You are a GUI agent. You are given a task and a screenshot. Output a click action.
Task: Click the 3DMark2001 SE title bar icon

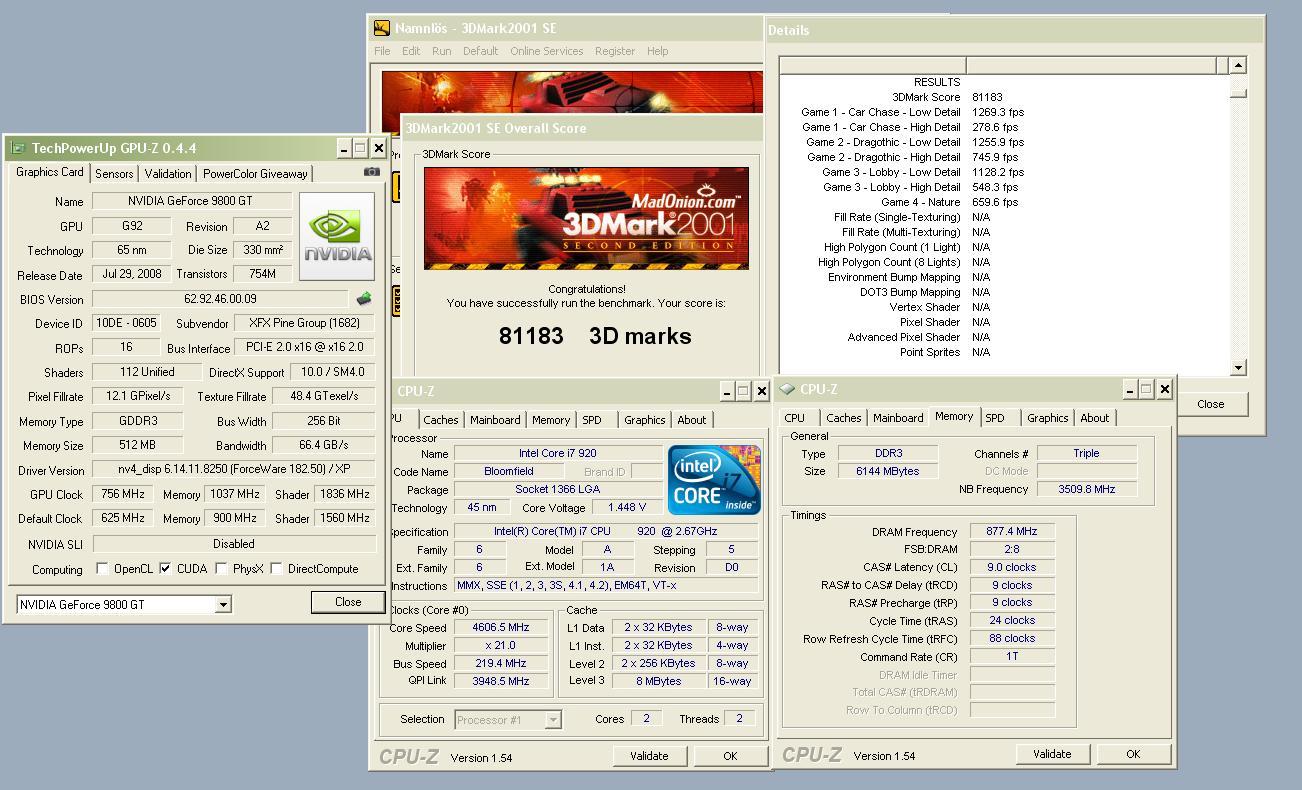coord(381,28)
